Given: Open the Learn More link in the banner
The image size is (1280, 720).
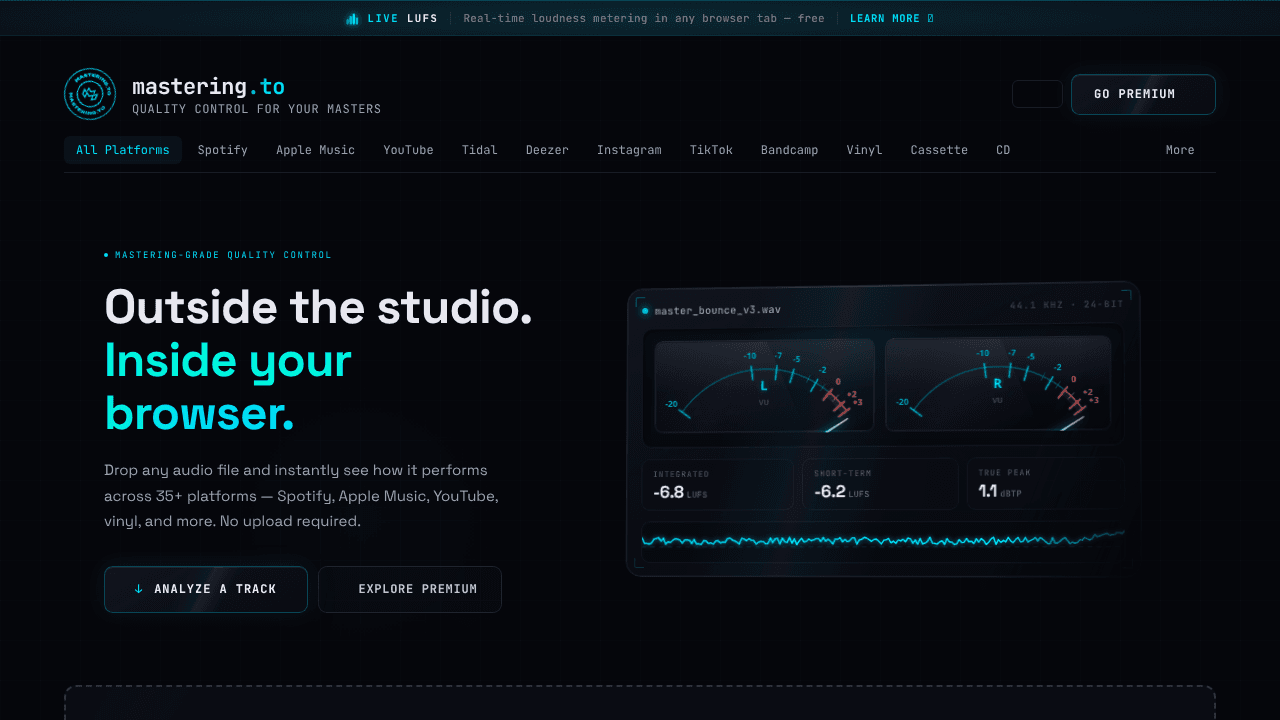Looking at the screenshot, I should pos(892,19).
